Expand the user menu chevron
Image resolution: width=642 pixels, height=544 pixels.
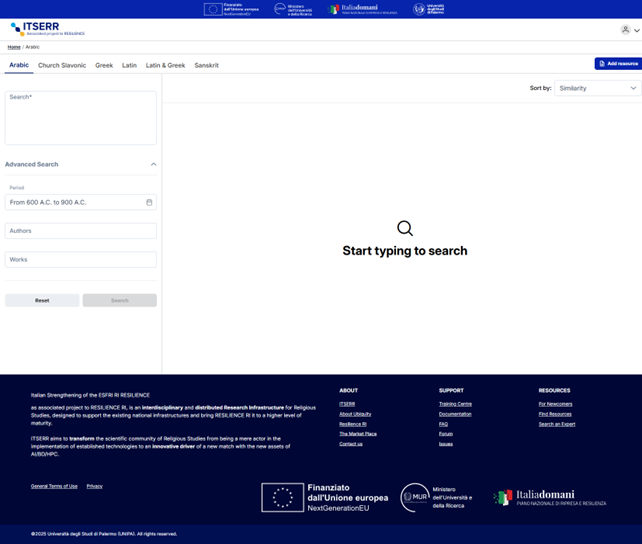(x=637, y=31)
